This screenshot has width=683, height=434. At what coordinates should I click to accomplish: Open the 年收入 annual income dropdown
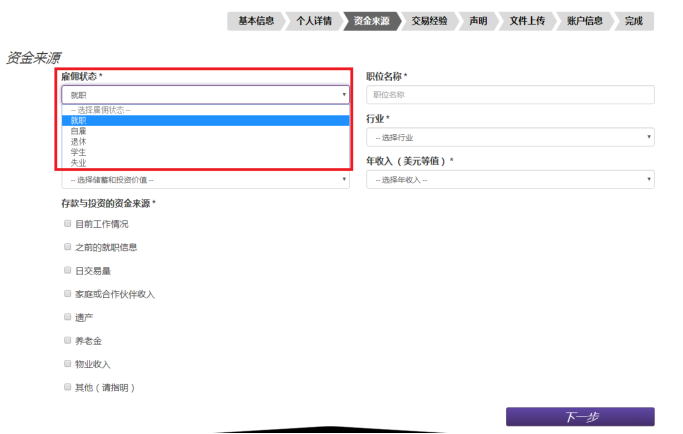click(x=510, y=180)
